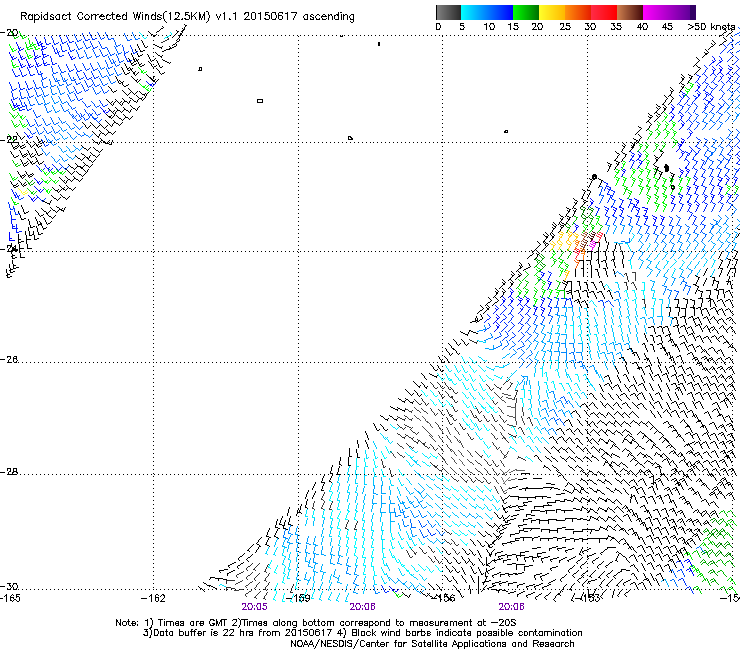Click the '-162' longitude axis label

click(x=153, y=598)
